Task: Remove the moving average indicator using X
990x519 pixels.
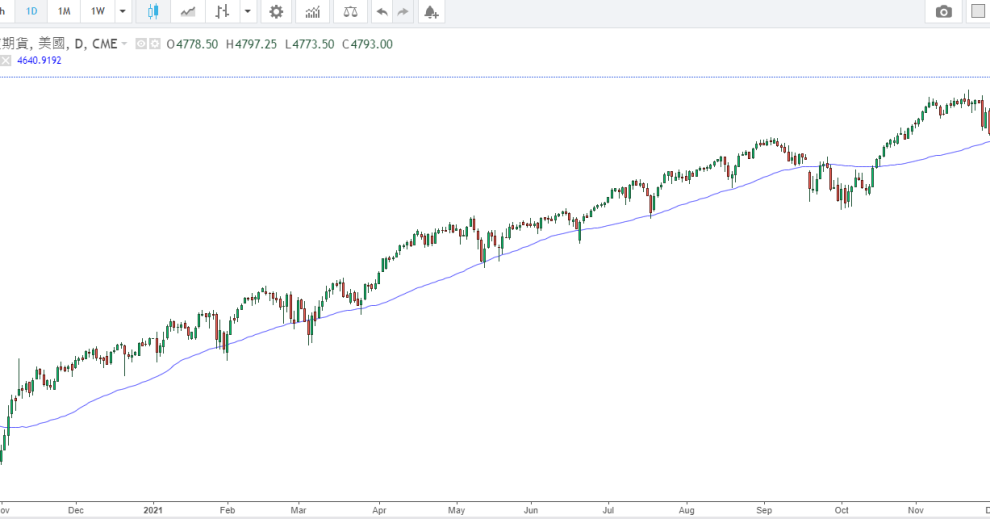Action: pyautogui.click(x=5, y=60)
